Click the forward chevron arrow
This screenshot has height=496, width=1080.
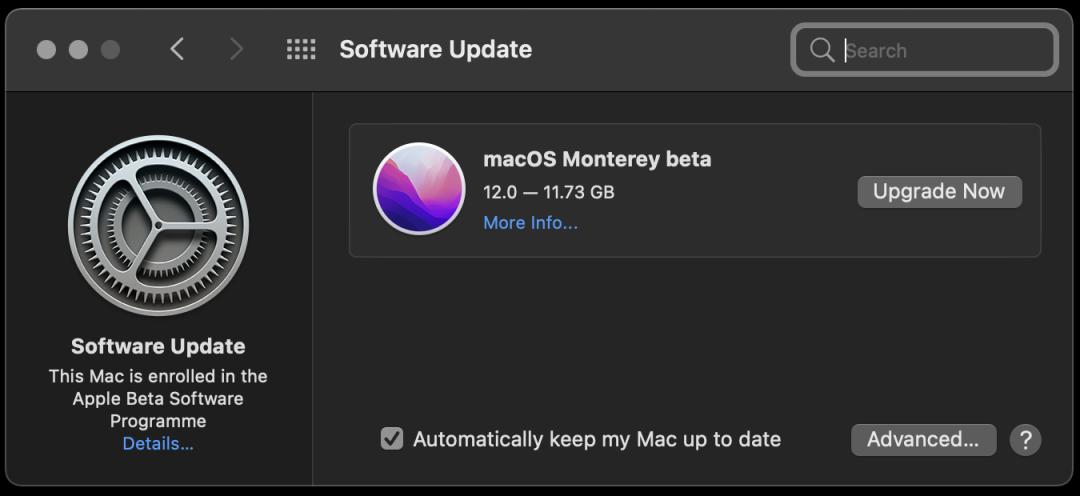coord(236,49)
